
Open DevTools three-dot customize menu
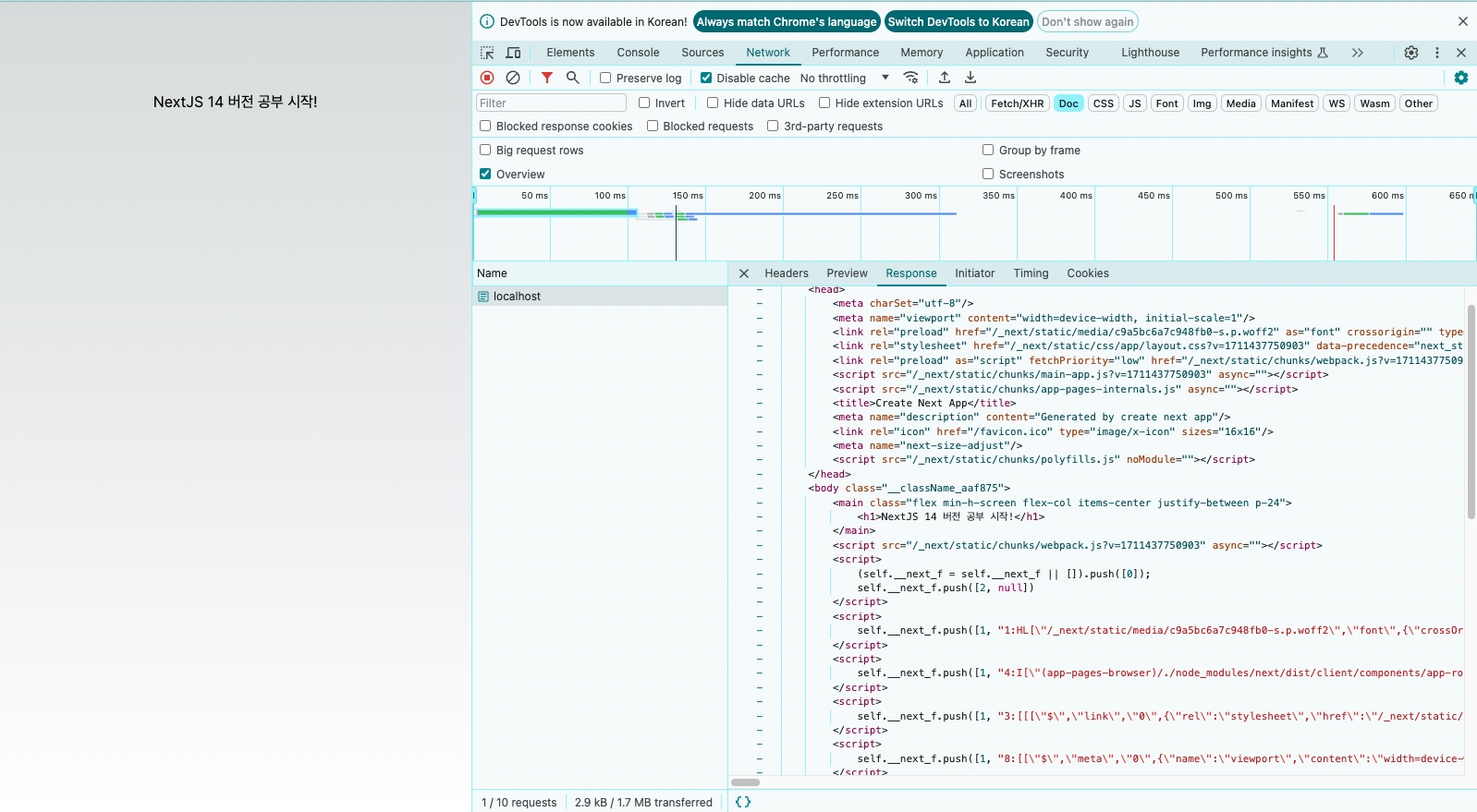pyautogui.click(x=1437, y=53)
